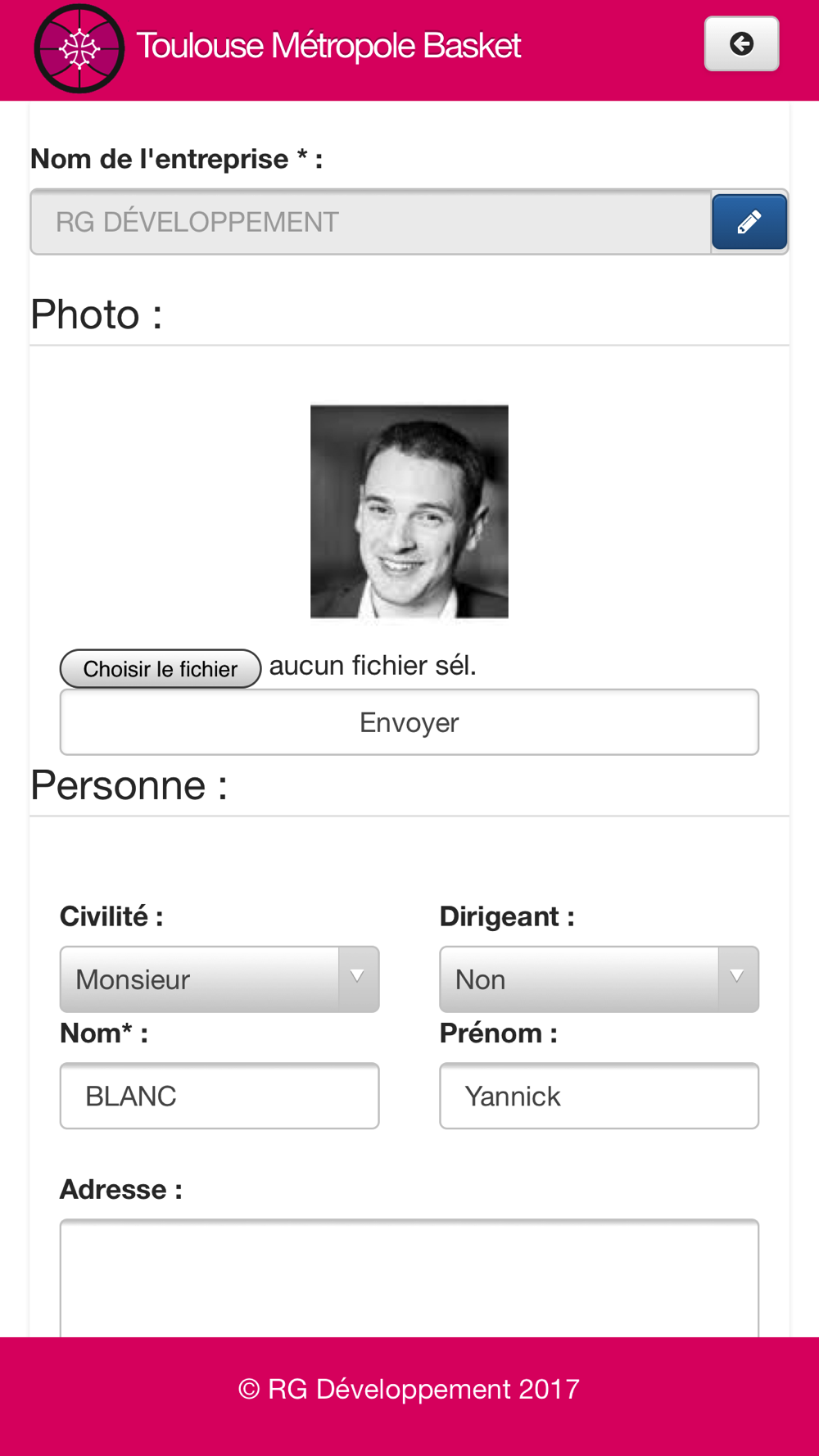The image size is (819, 1456).
Task: Click the Nom de l'entreprise label
Action: [177, 159]
